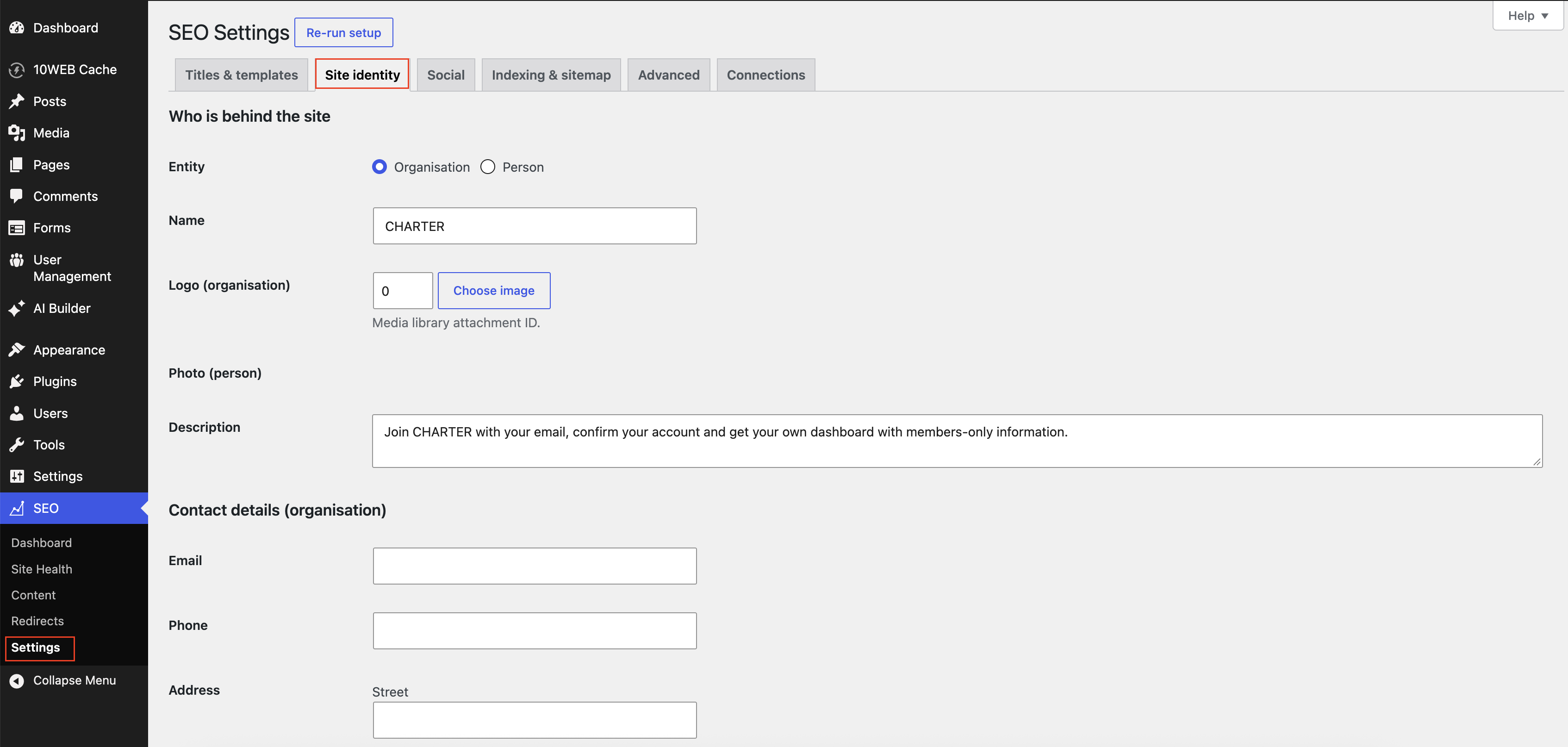Screen dimensions: 1568x747
Task: Open Media in the admin menu
Action: [51, 133]
